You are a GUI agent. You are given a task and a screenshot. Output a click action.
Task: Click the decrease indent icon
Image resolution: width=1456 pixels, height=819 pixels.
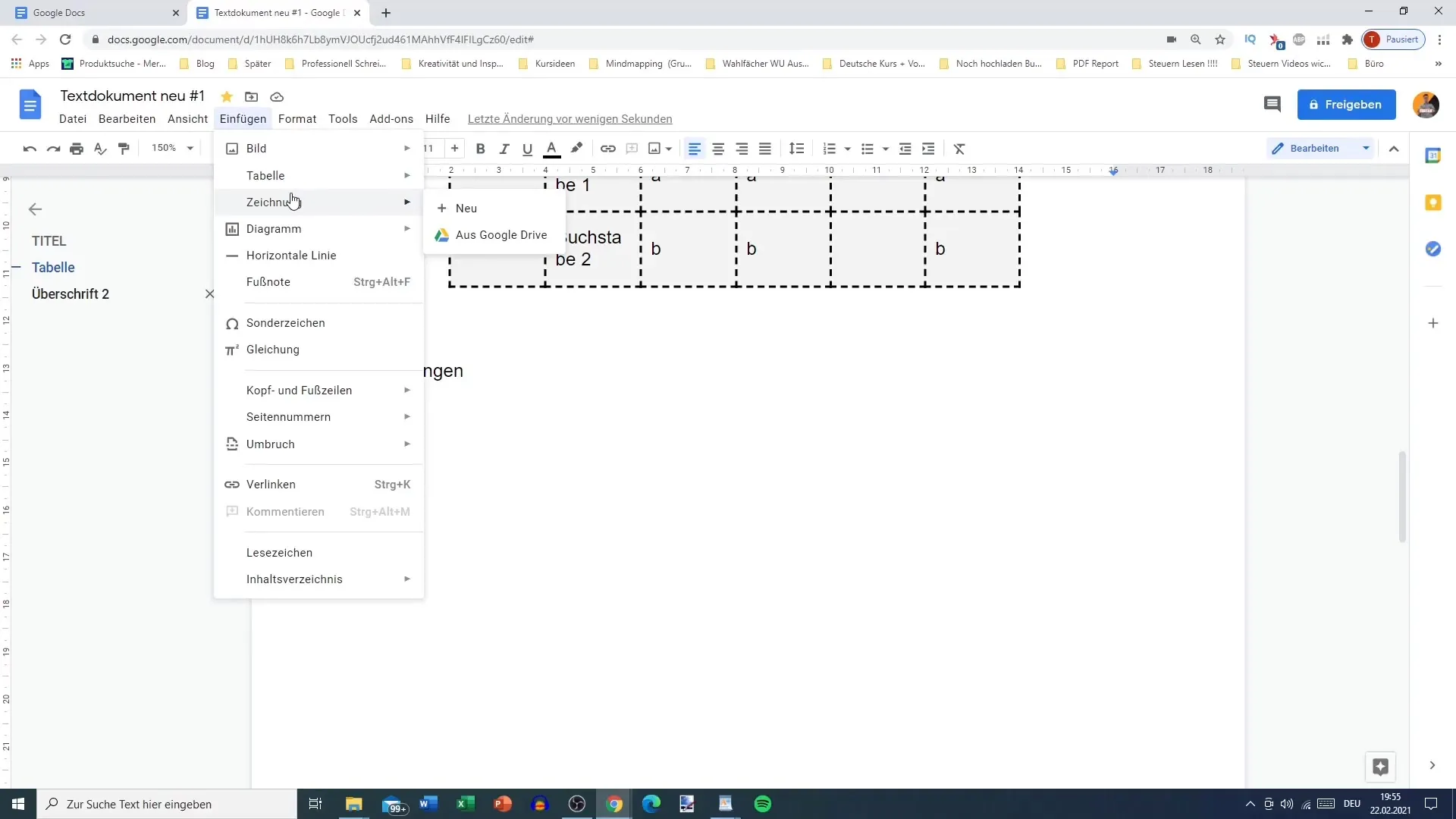(906, 148)
